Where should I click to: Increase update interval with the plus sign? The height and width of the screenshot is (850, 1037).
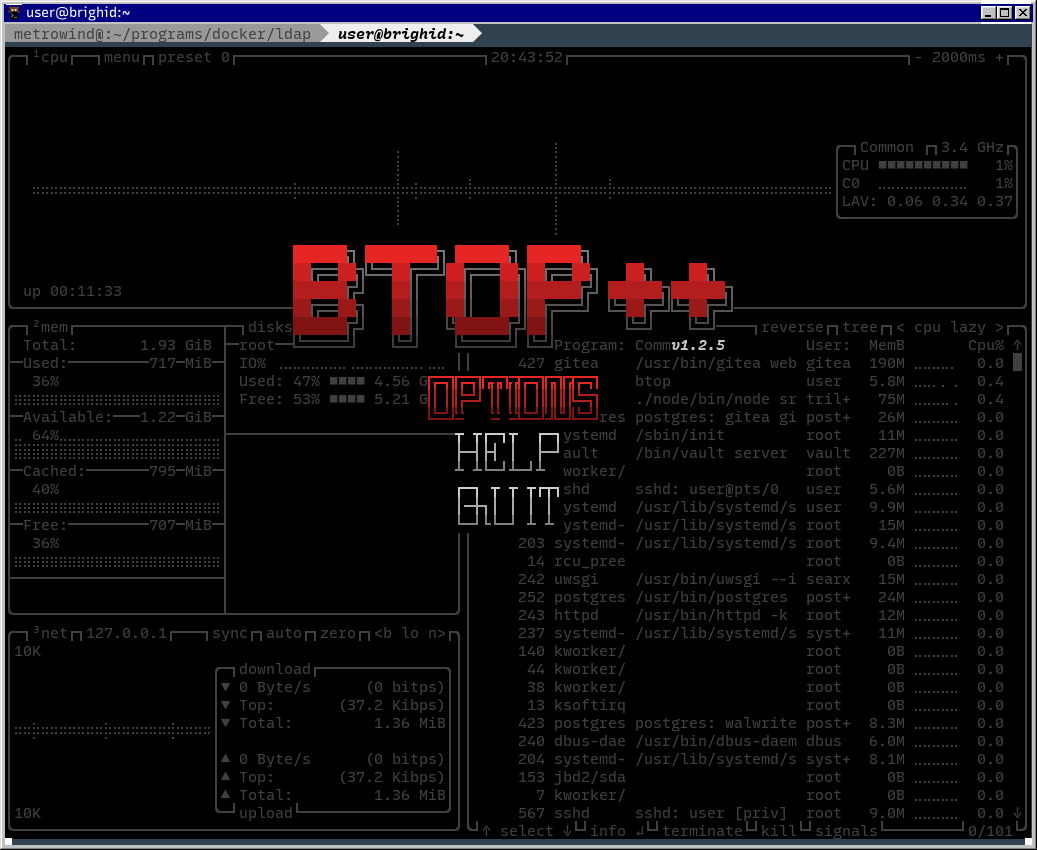point(999,57)
